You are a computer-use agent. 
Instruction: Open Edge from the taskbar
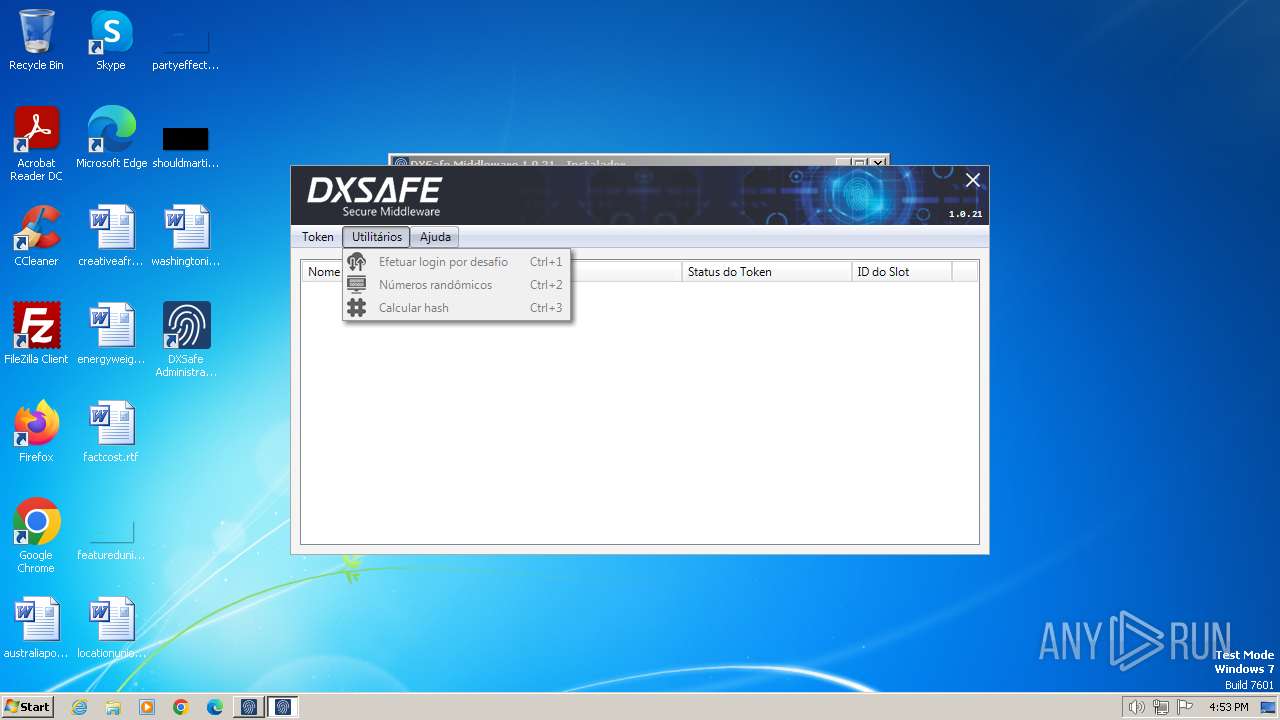215,707
